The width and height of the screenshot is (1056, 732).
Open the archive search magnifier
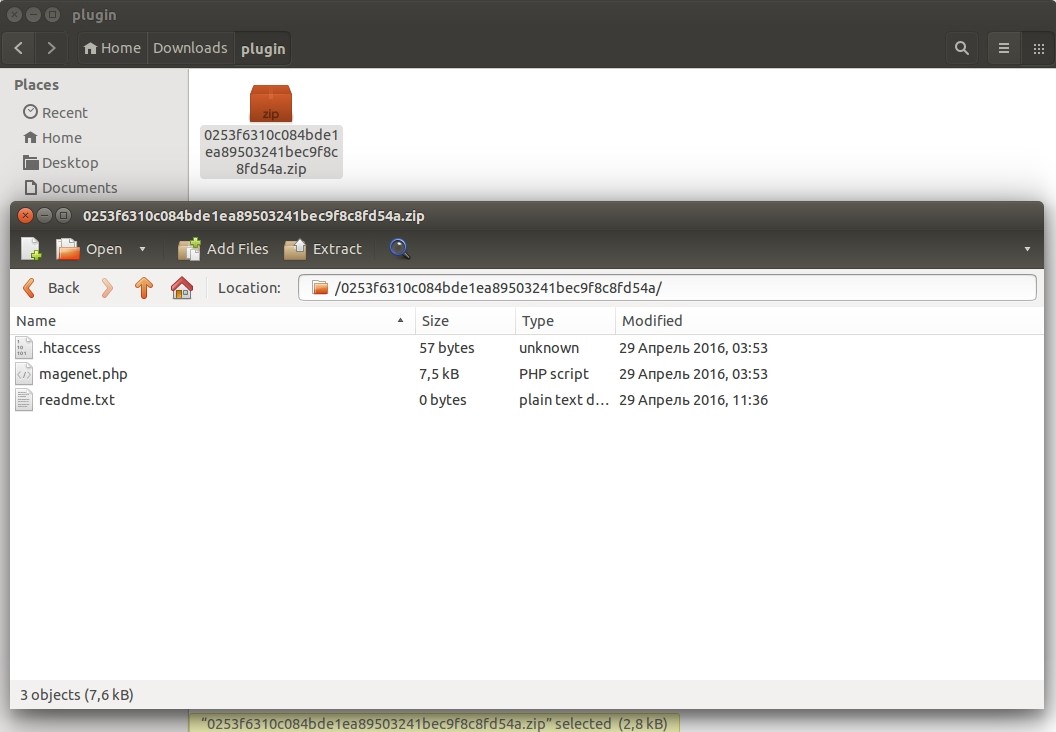tap(399, 248)
